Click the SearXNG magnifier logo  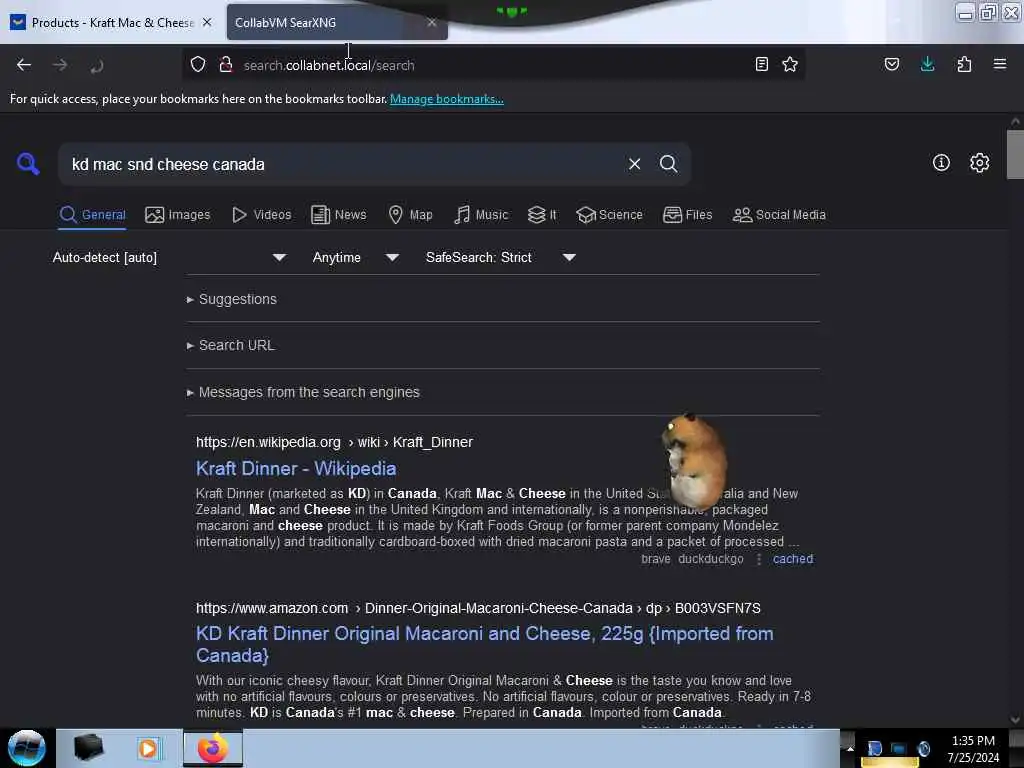coord(28,163)
